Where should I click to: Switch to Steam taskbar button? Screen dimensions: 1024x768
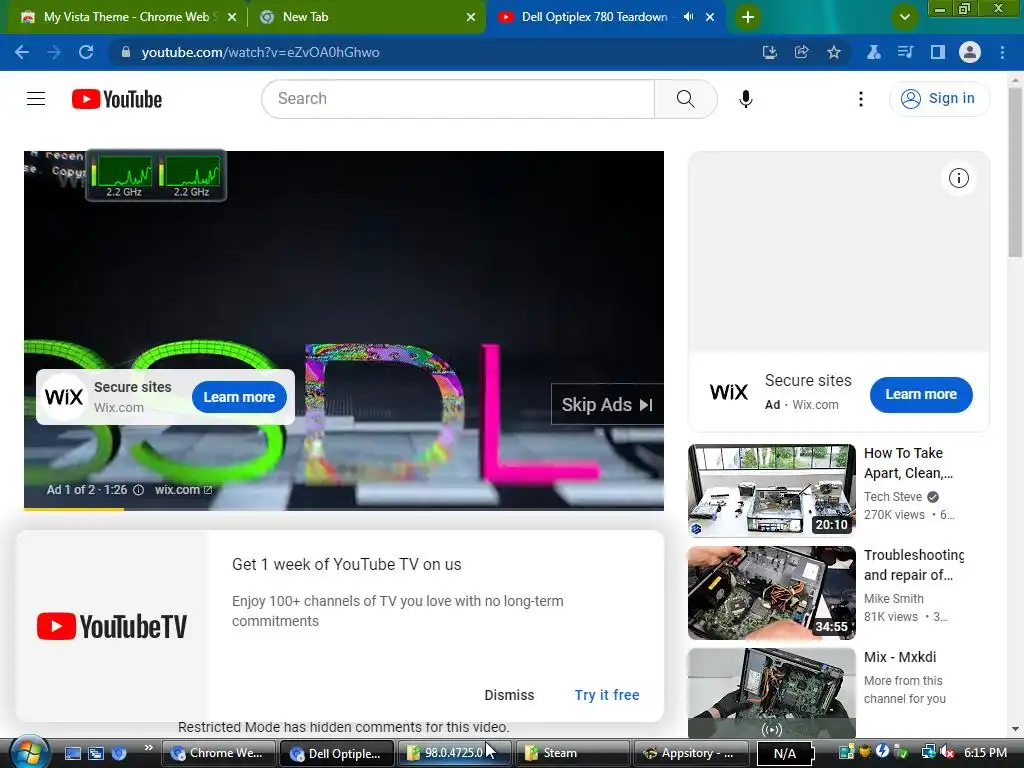click(572, 753)
